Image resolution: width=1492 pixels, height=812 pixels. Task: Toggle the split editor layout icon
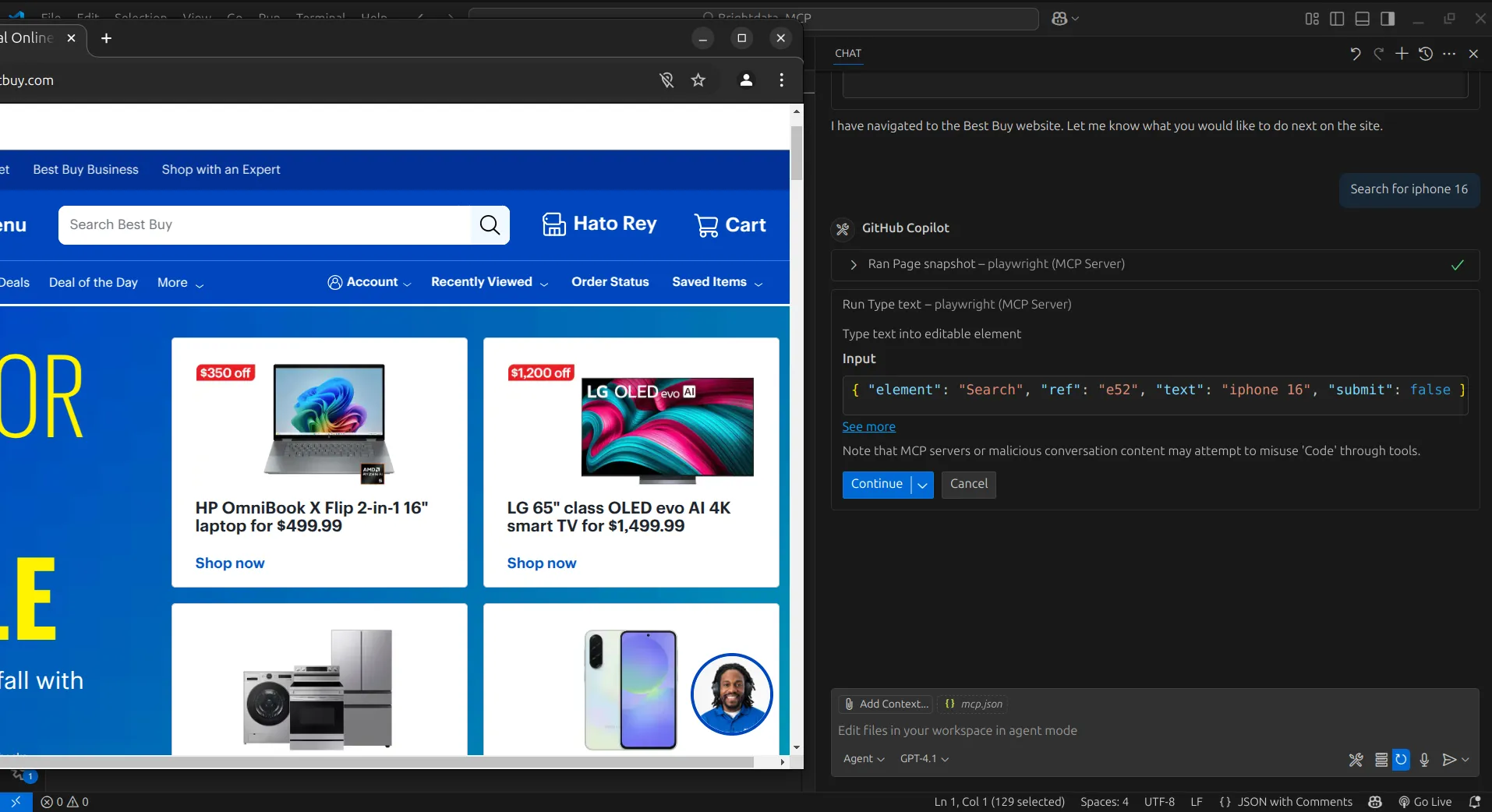(1337, 18)
